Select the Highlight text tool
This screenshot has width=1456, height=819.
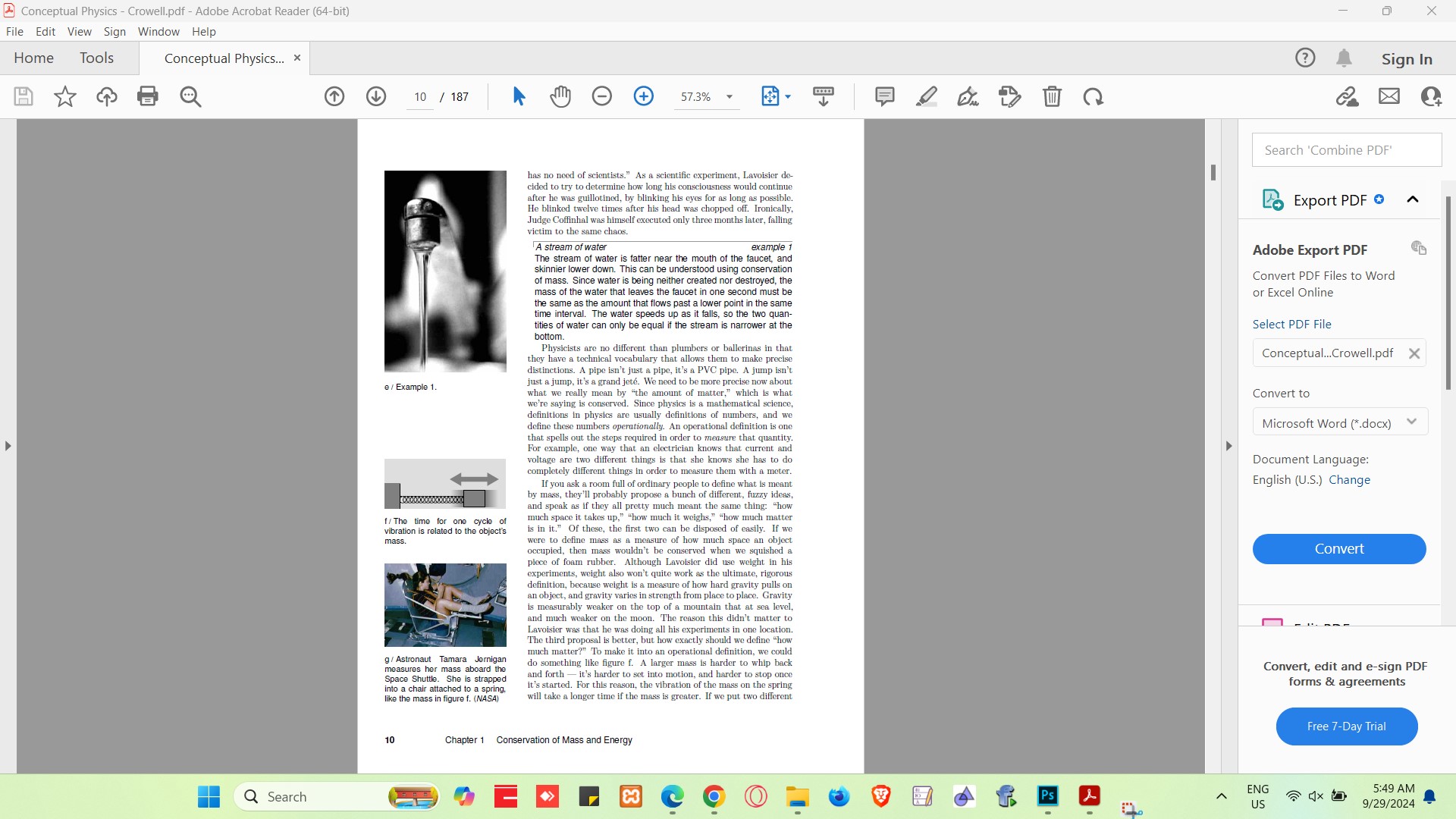coord(926,96)
